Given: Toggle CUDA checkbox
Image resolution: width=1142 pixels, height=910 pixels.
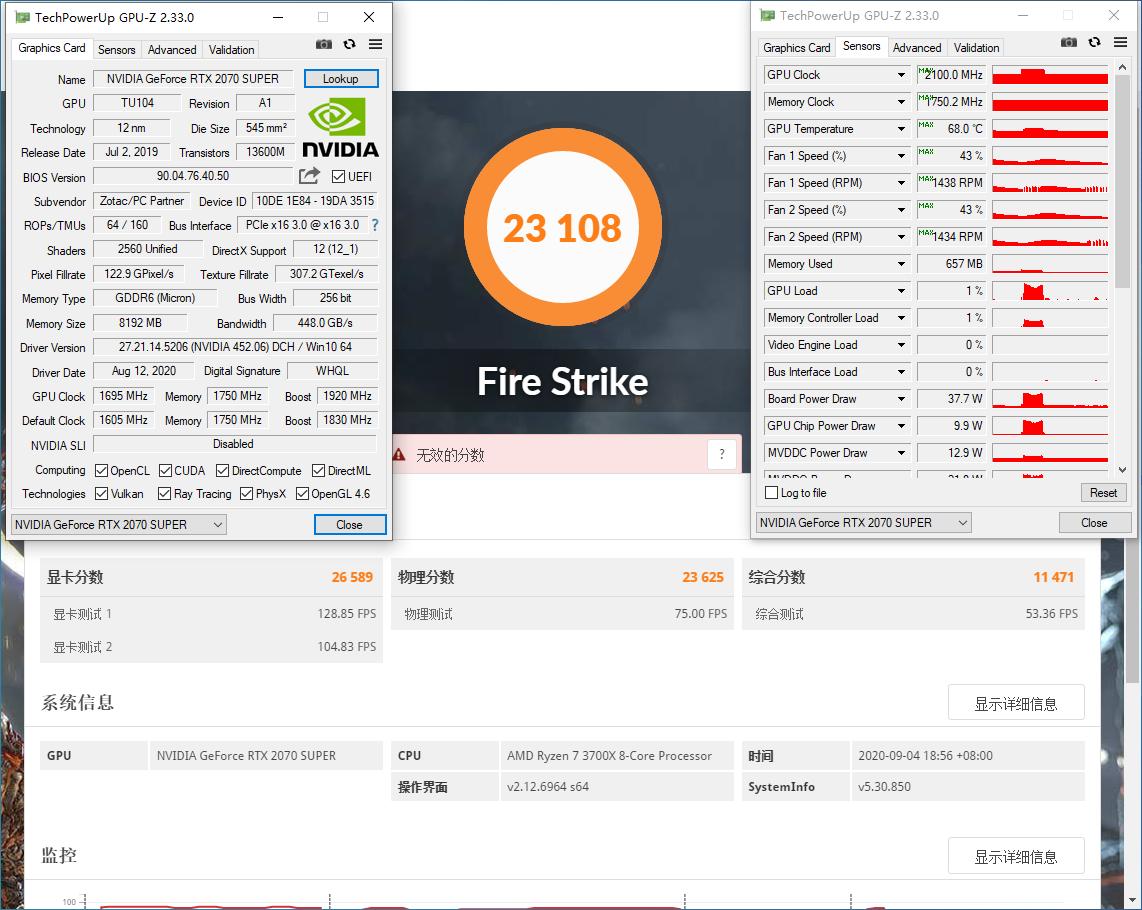Looking at the screenshot, I should pos(165,471).
